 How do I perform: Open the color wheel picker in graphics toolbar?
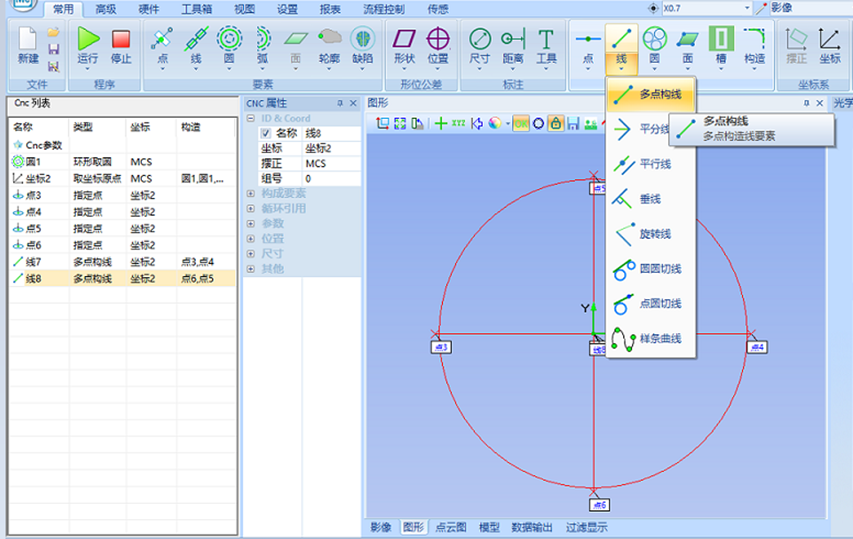click(493, 123)
